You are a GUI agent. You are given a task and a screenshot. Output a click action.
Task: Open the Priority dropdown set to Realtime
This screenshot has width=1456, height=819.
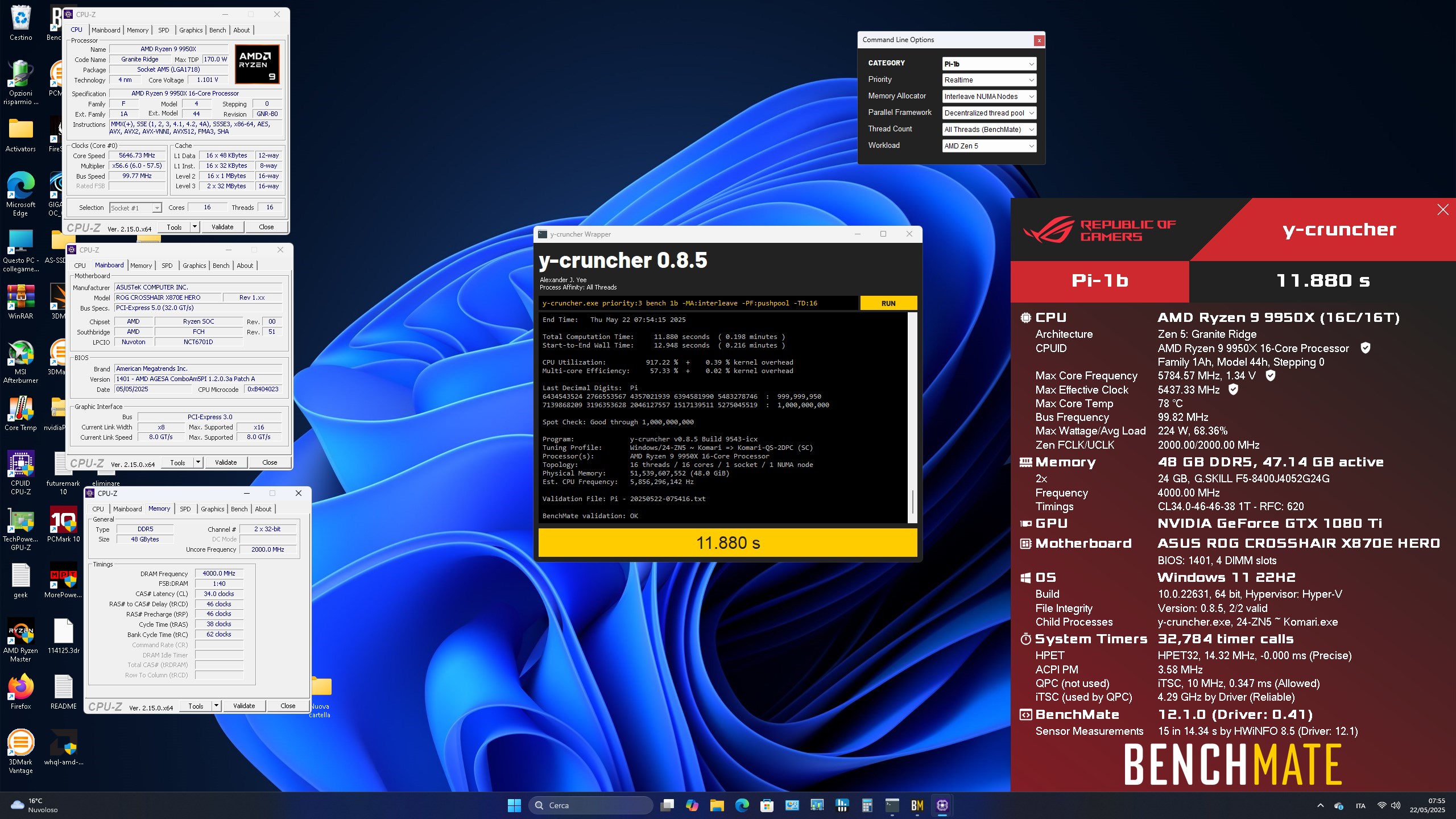(989, 80)
